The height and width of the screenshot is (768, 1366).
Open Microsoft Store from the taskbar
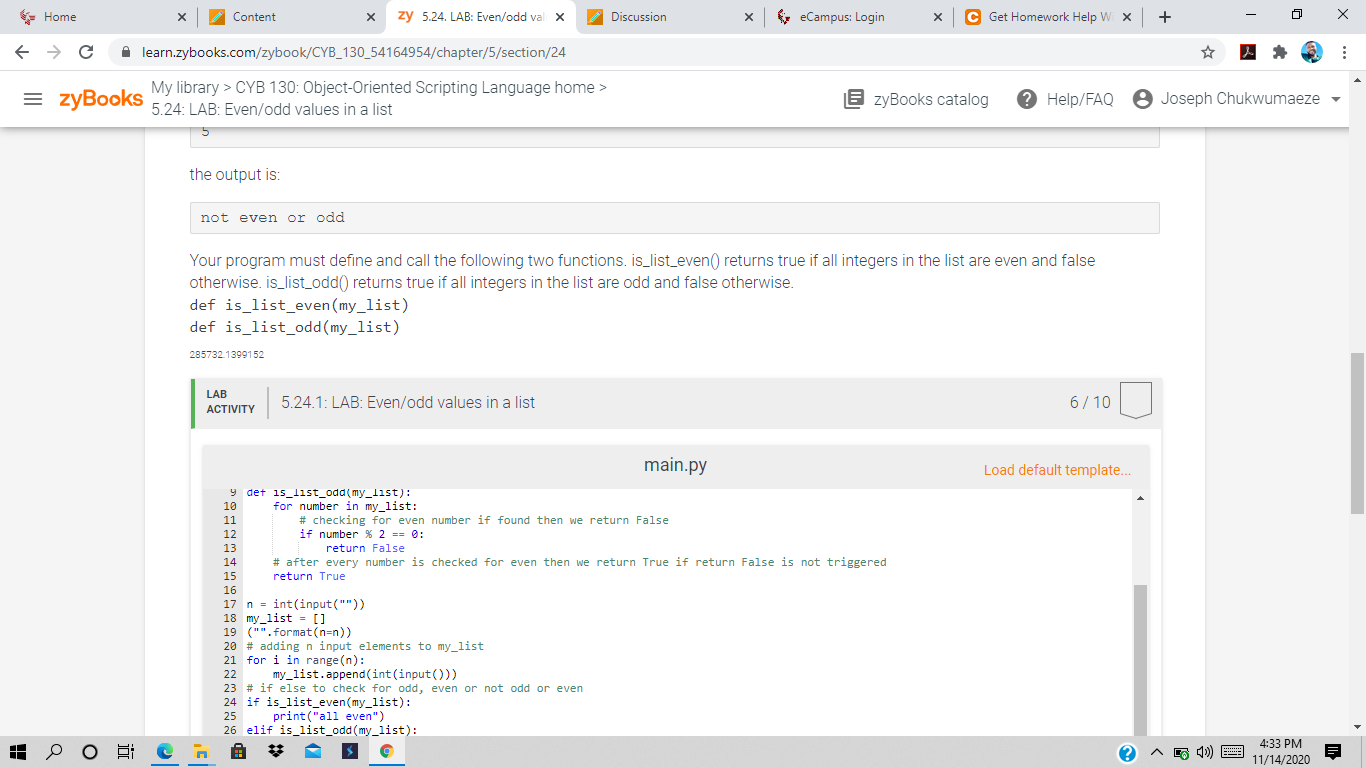tap(238, 752)
